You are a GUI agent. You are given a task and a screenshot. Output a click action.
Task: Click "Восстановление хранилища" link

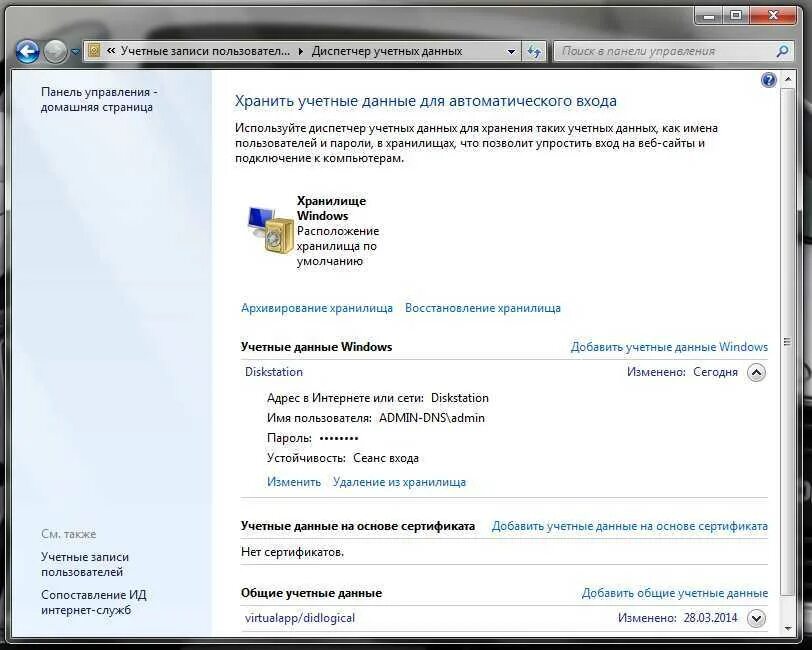coord(483,308)
